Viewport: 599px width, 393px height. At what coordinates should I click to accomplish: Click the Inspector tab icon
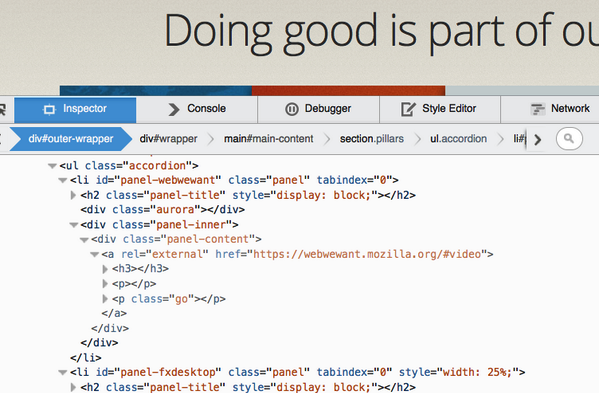point(49,110)
